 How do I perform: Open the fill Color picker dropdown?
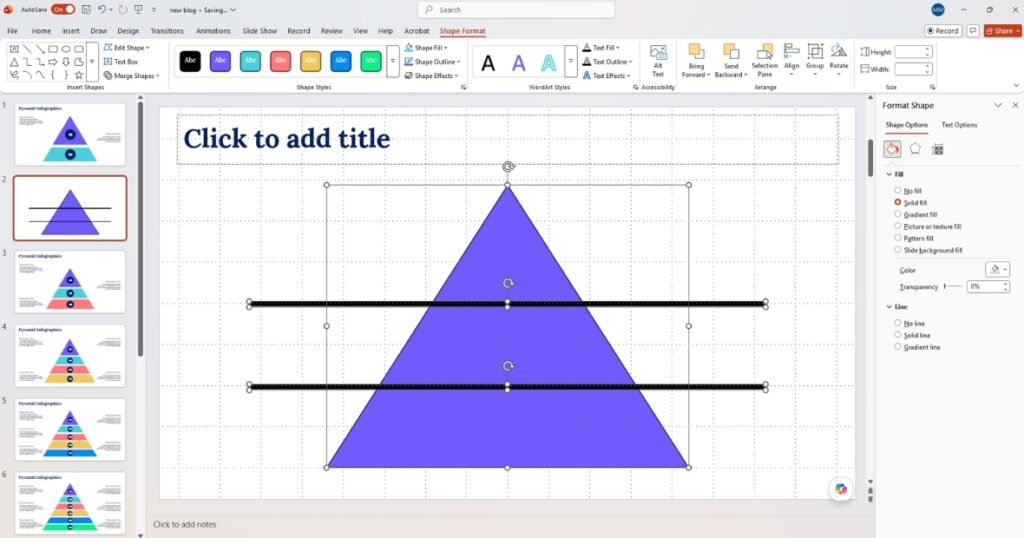998,270
